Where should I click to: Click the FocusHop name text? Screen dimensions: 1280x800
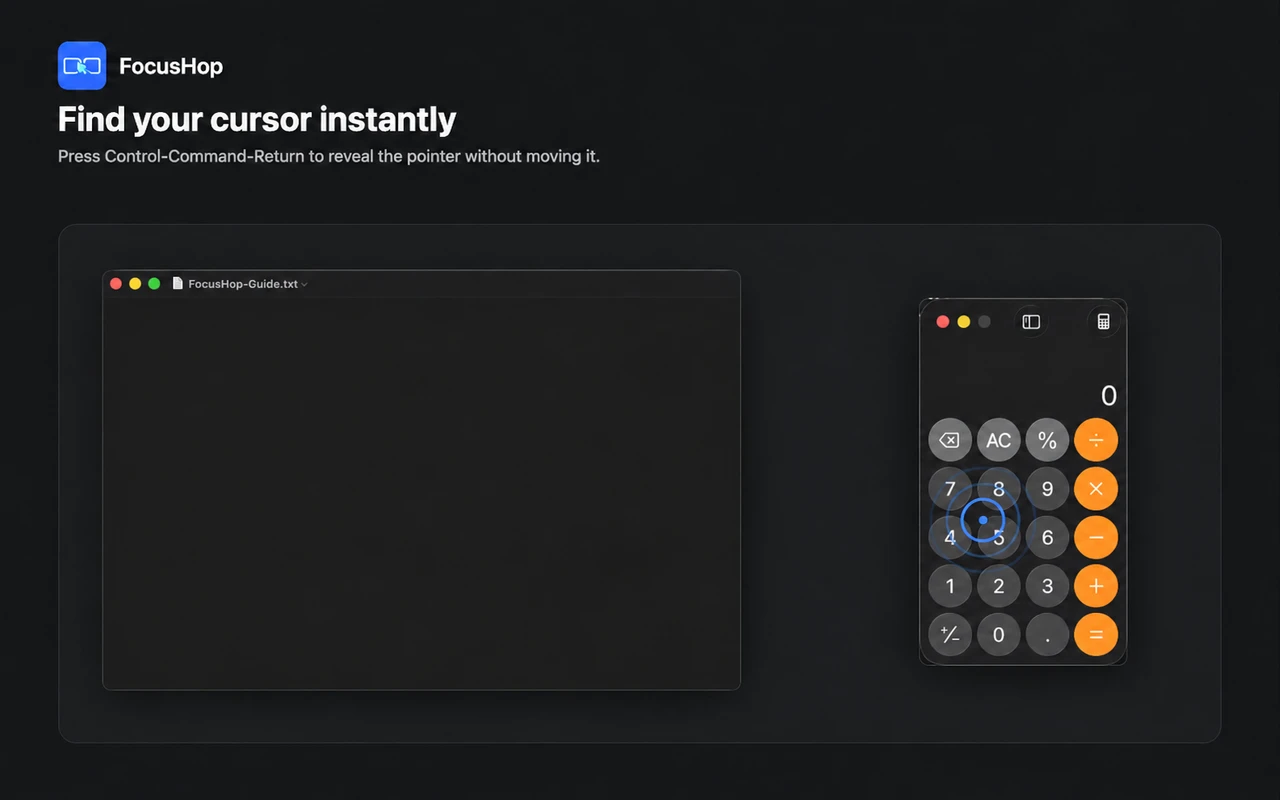click(x=171, y=67)
